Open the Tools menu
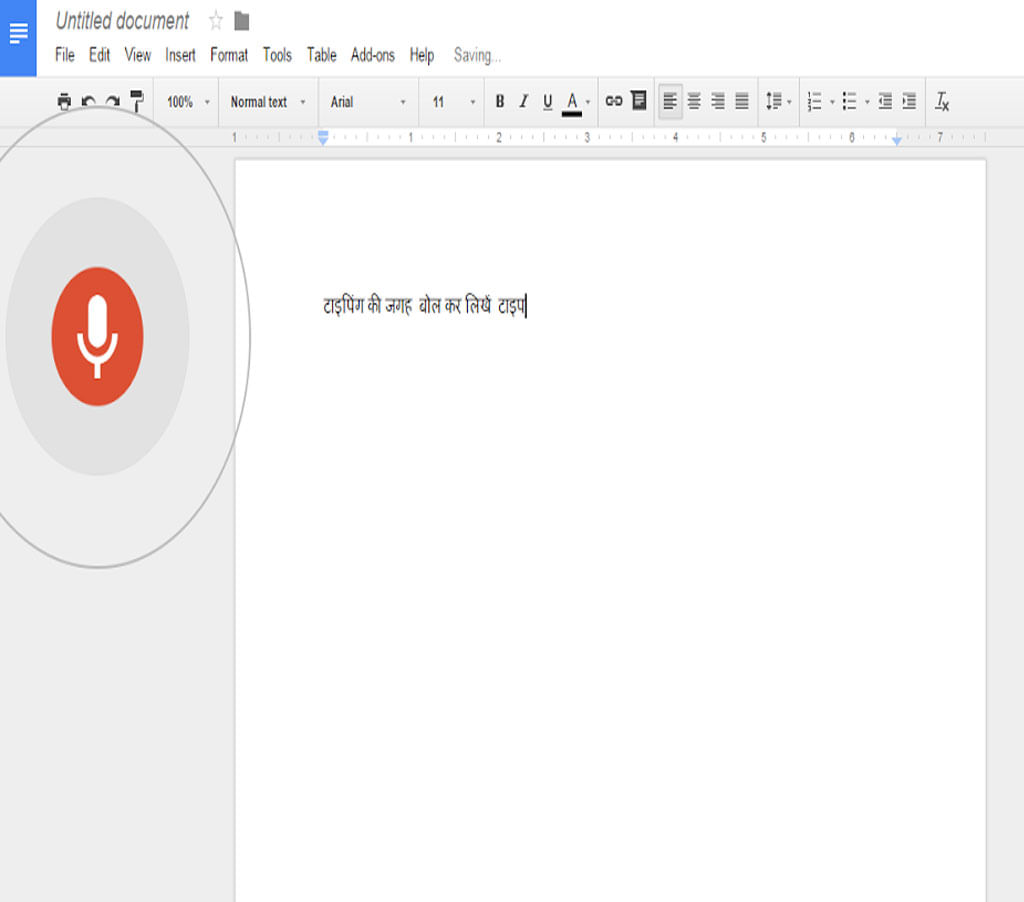This screenshot has width=1024, height=902. click(277, 55)
